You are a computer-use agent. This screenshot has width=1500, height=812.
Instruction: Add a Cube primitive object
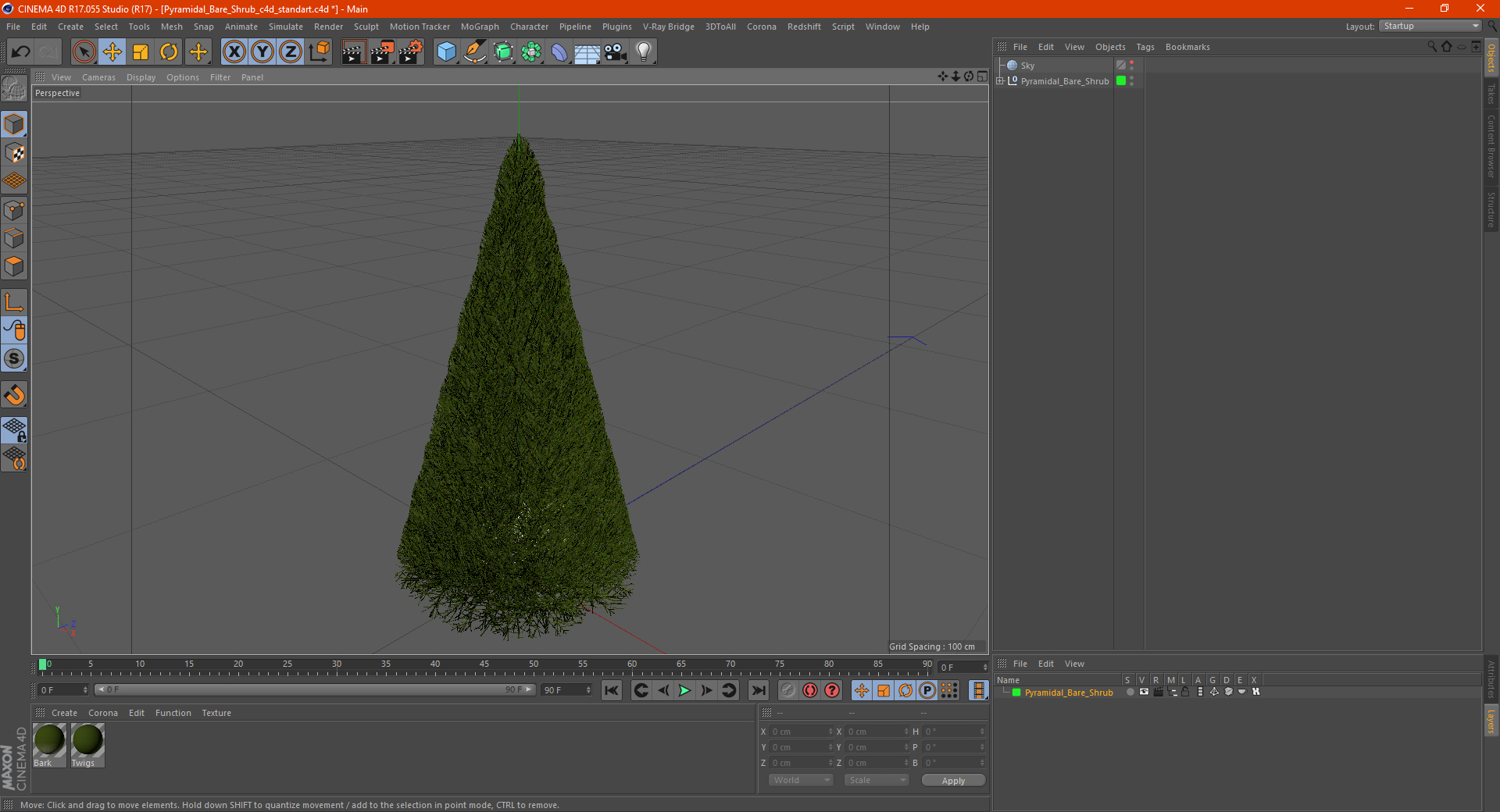point(446,52)
